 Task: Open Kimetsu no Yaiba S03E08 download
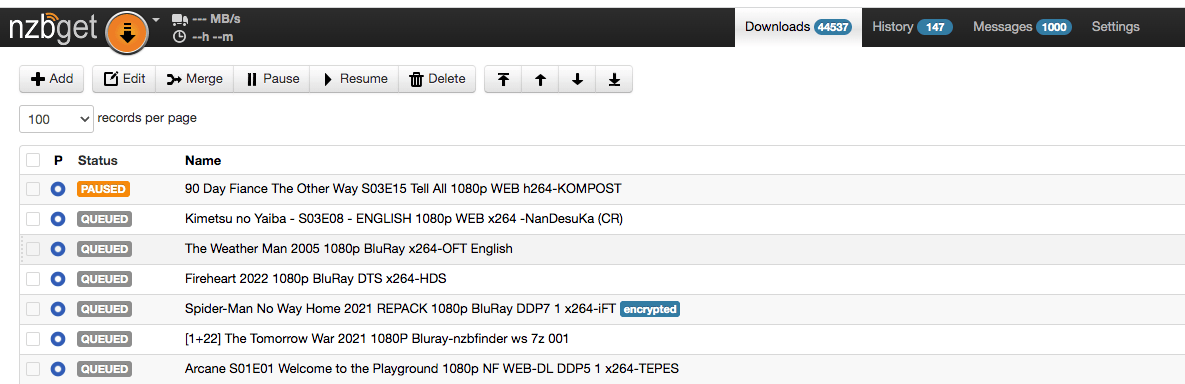point(404,218)
